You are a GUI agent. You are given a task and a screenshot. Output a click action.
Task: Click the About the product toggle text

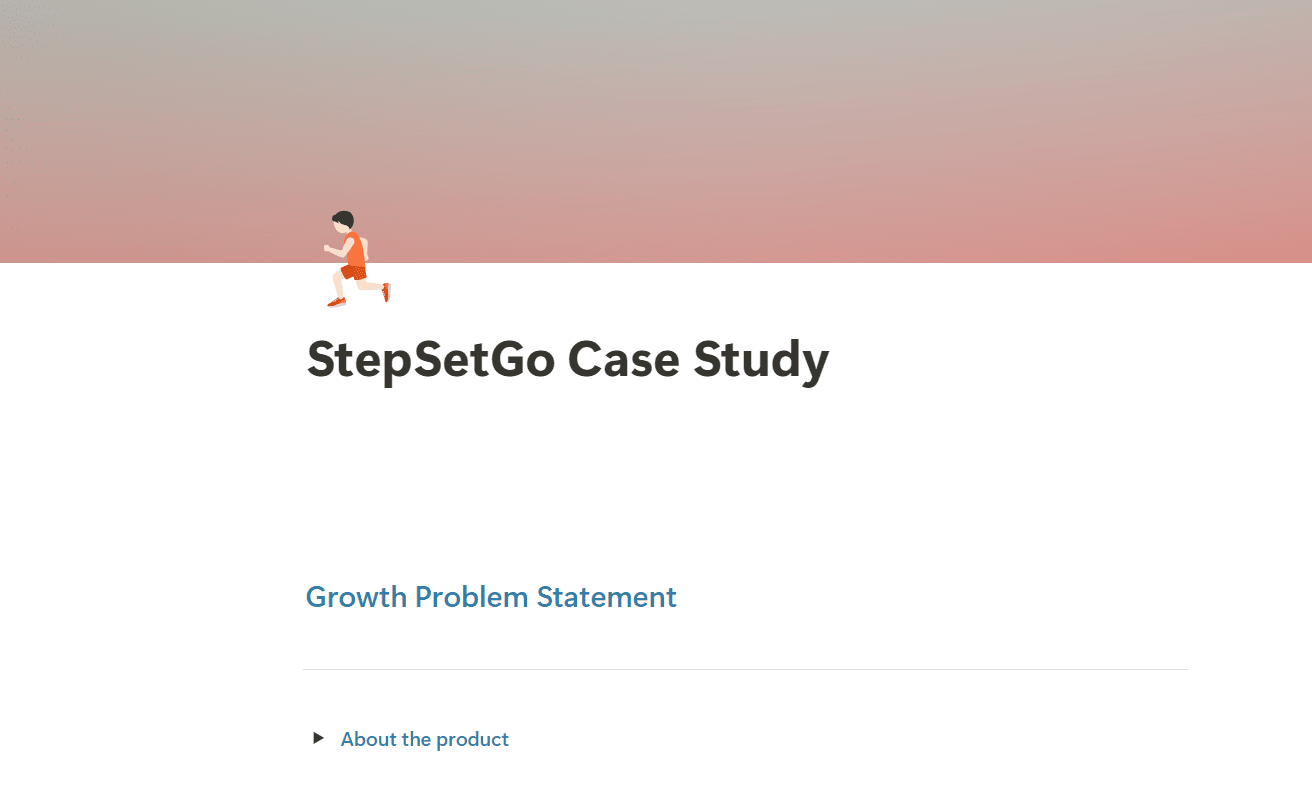(x=424, y=740)
